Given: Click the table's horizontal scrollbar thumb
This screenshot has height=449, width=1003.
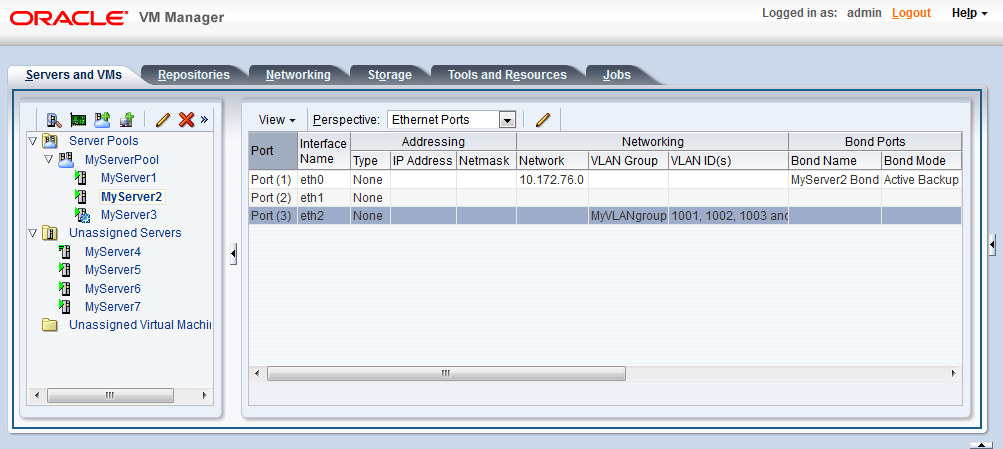Looking at the screenshot, I should pyautogui.click(x=446, y=373).
